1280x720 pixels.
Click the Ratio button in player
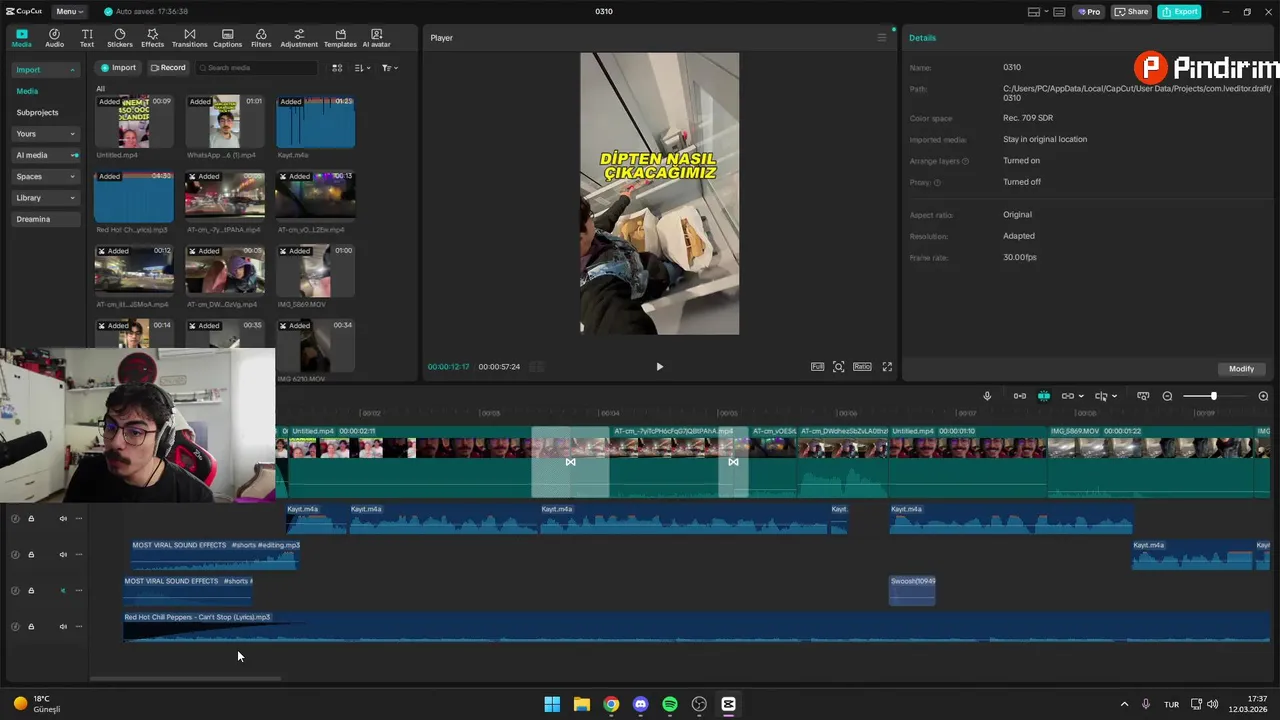[862, 367]
